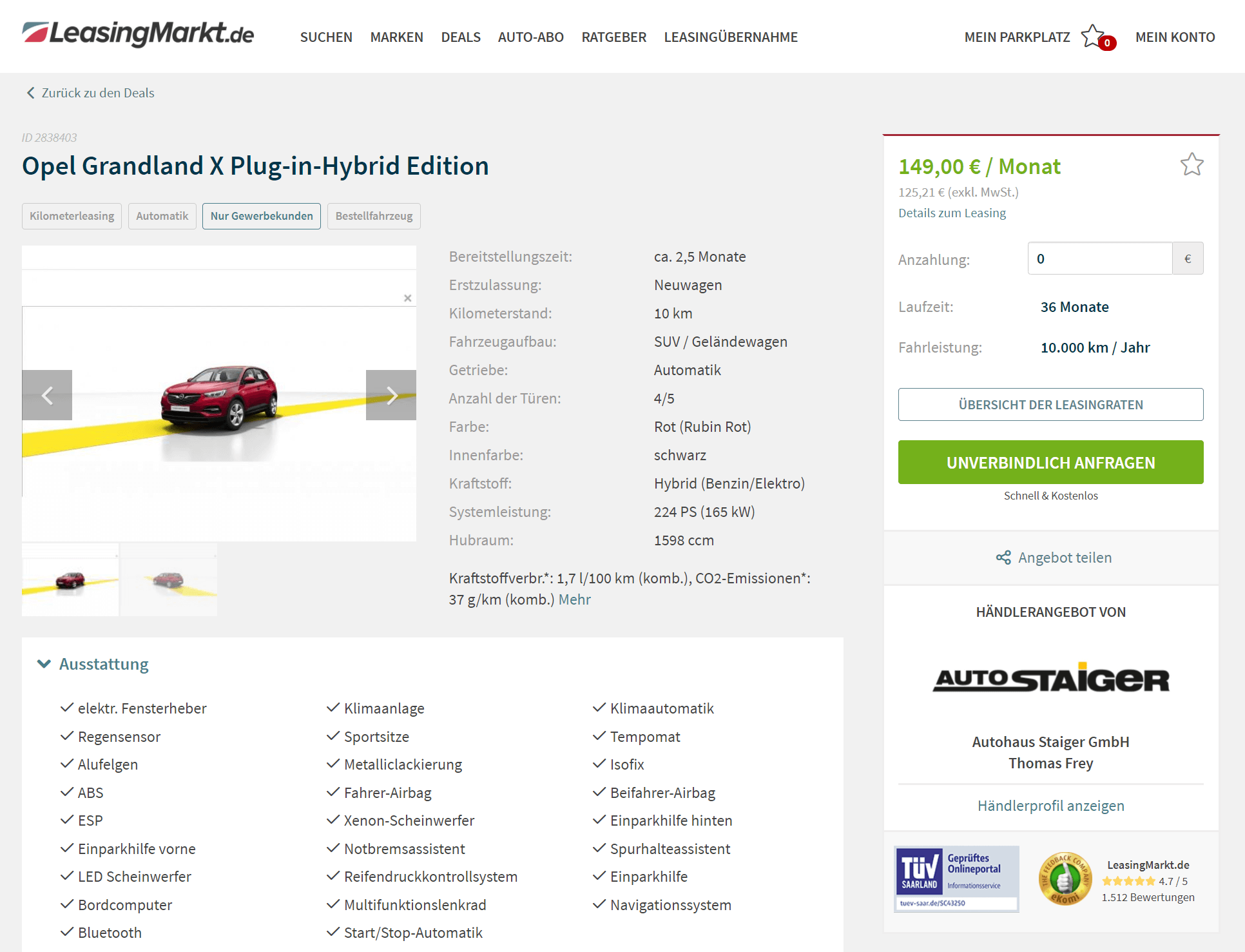
Task: Go back via Zurück zu den Deals
Action: click(x=98, y=93)
